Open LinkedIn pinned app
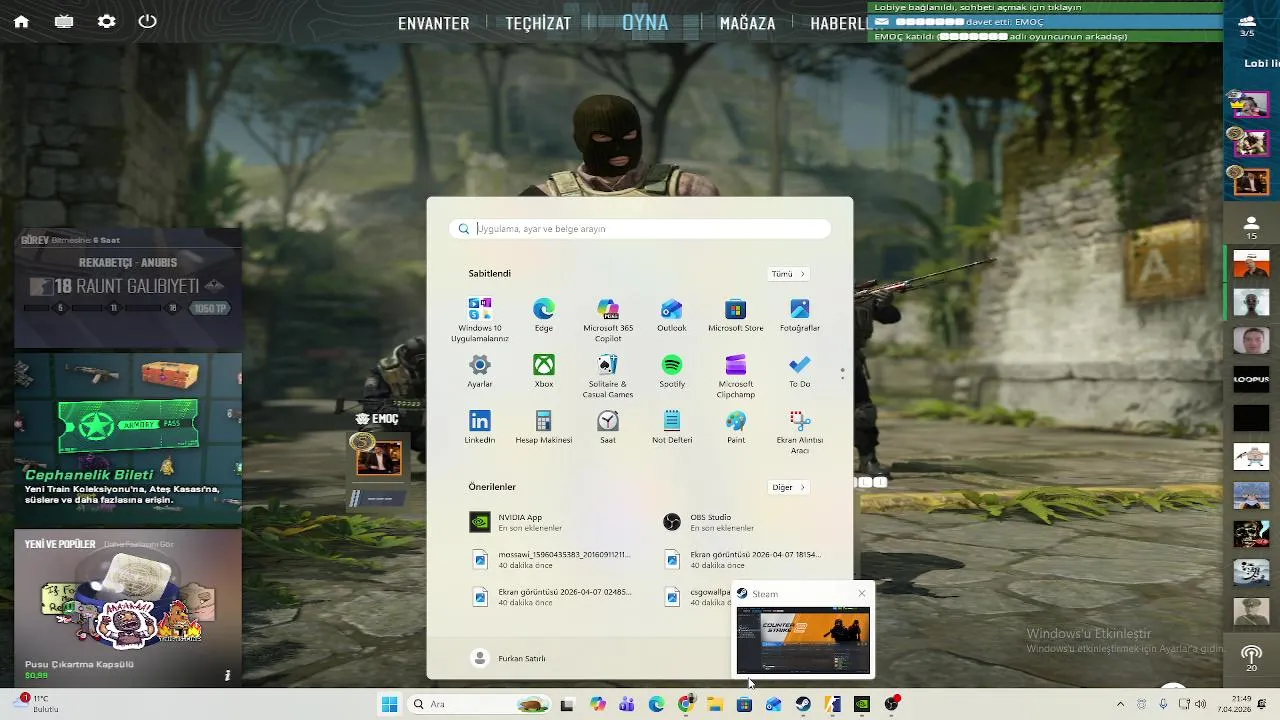The height and width of the screenshot is (720, 1280). 480,427
